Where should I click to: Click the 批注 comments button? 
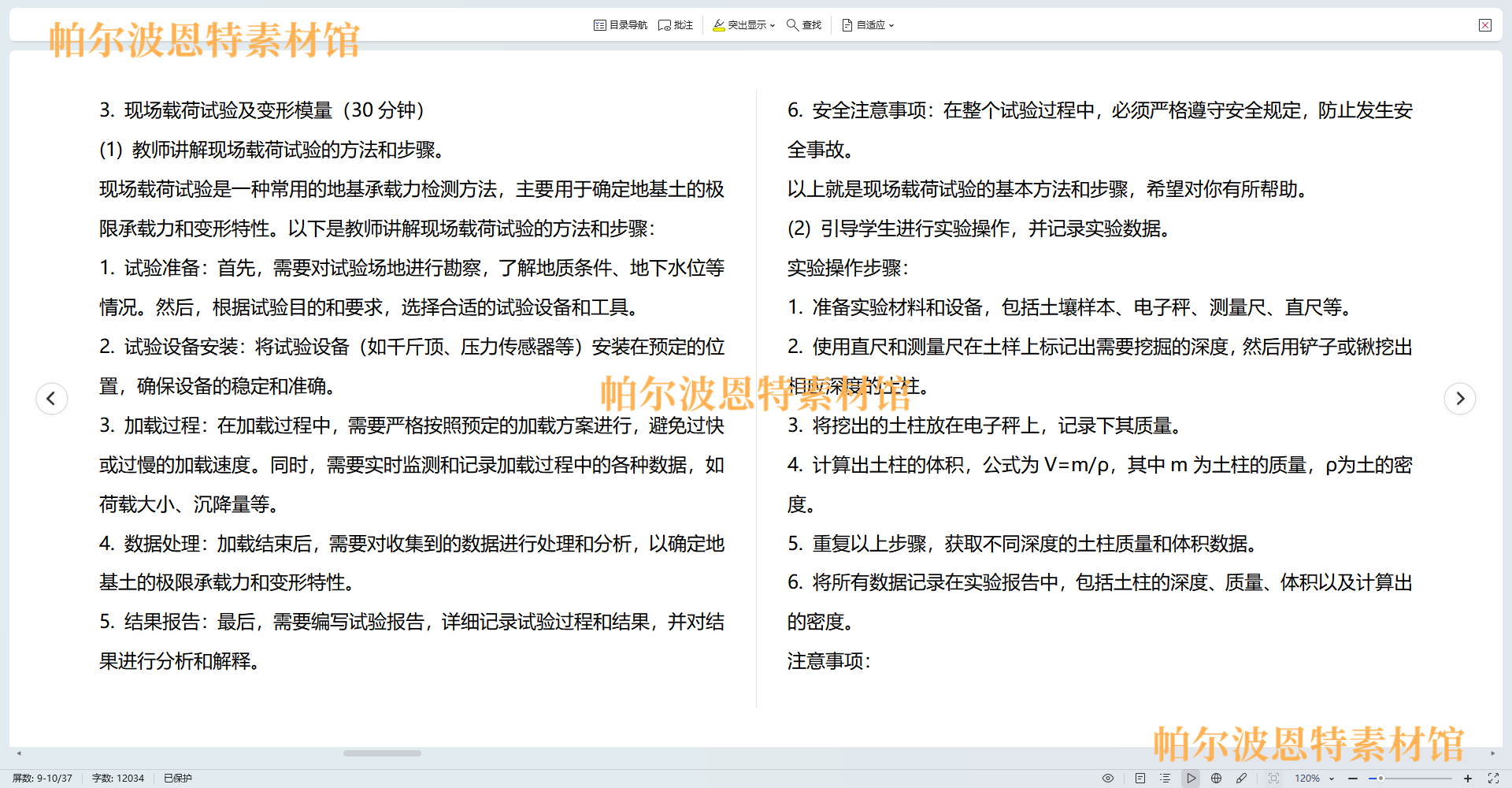point(676,25)
